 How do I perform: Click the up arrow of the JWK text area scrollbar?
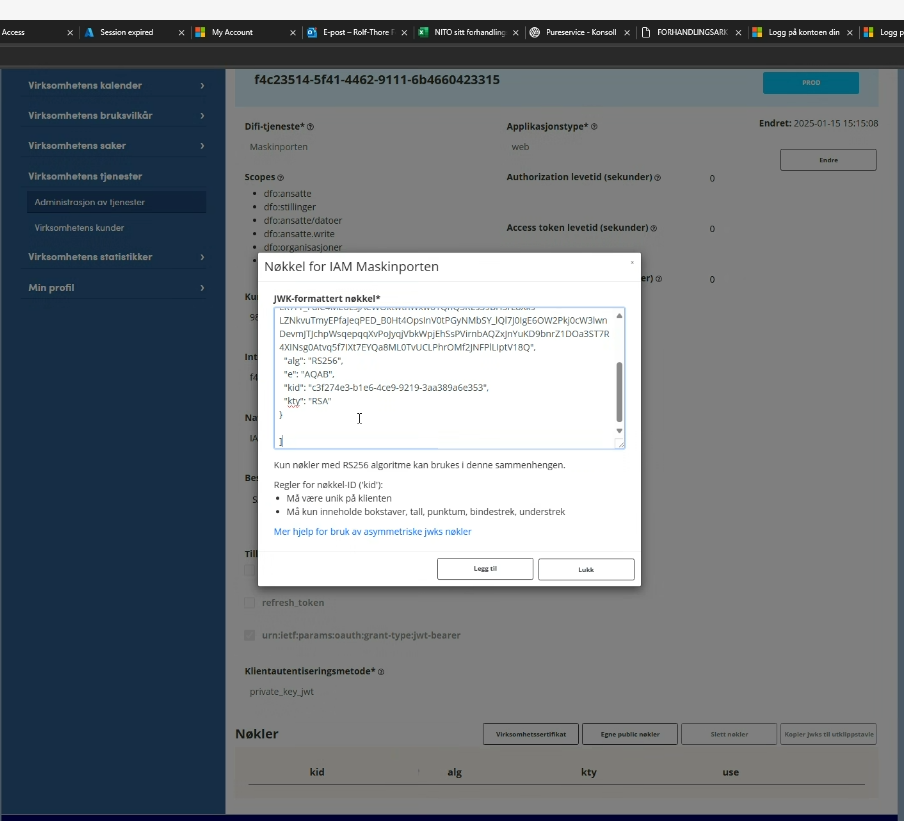pos(619,315)
